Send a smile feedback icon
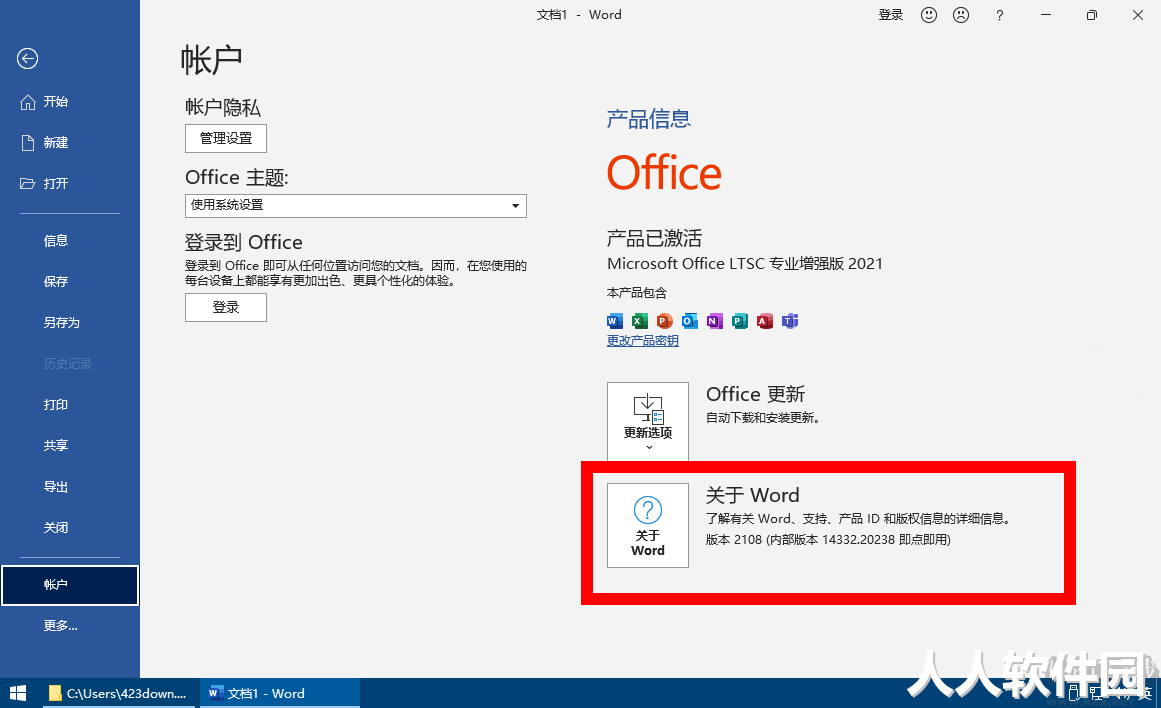Viewport: 1161px width, 708px height. tap(929, 15)
